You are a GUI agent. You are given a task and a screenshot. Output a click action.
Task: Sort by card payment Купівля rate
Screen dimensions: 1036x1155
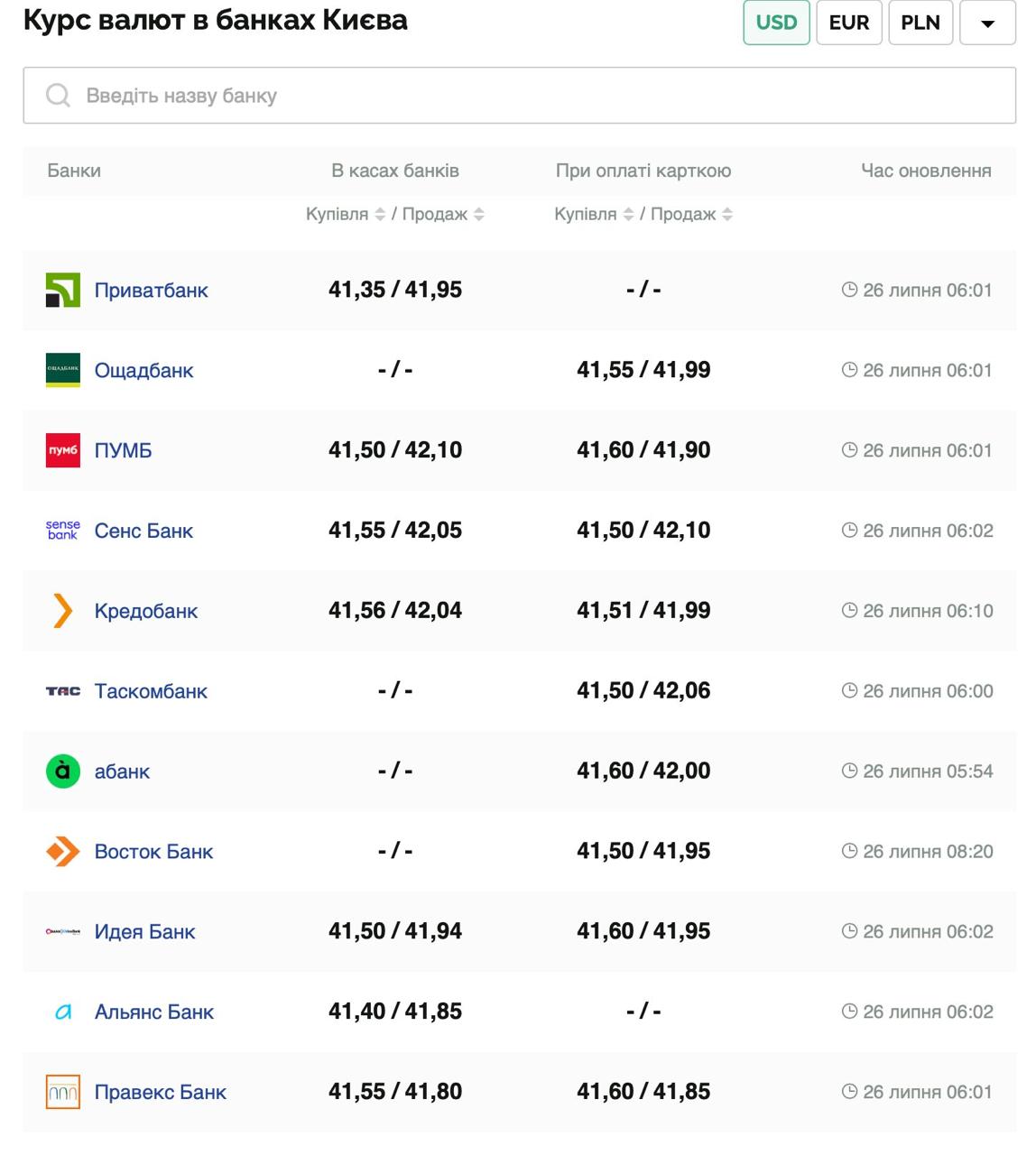tap(628, 214)
